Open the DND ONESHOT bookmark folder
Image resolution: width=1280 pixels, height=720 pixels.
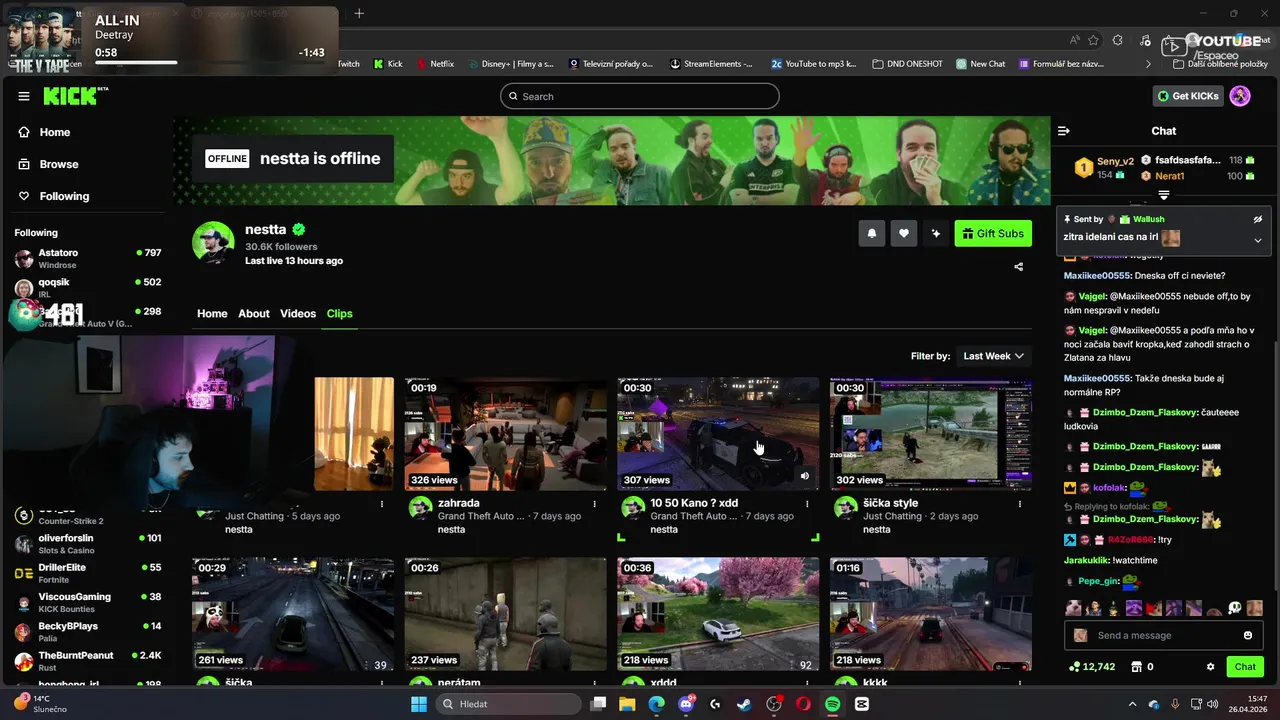pos(908,64)
